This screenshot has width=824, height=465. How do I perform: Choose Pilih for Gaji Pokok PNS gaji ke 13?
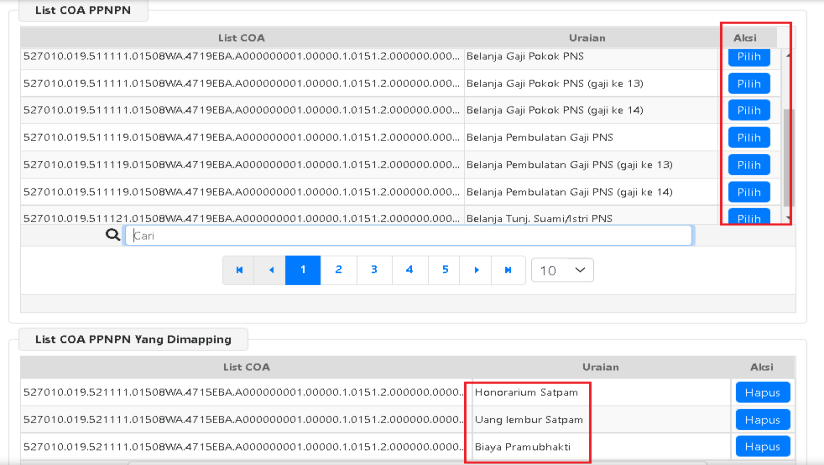[749, 84]
